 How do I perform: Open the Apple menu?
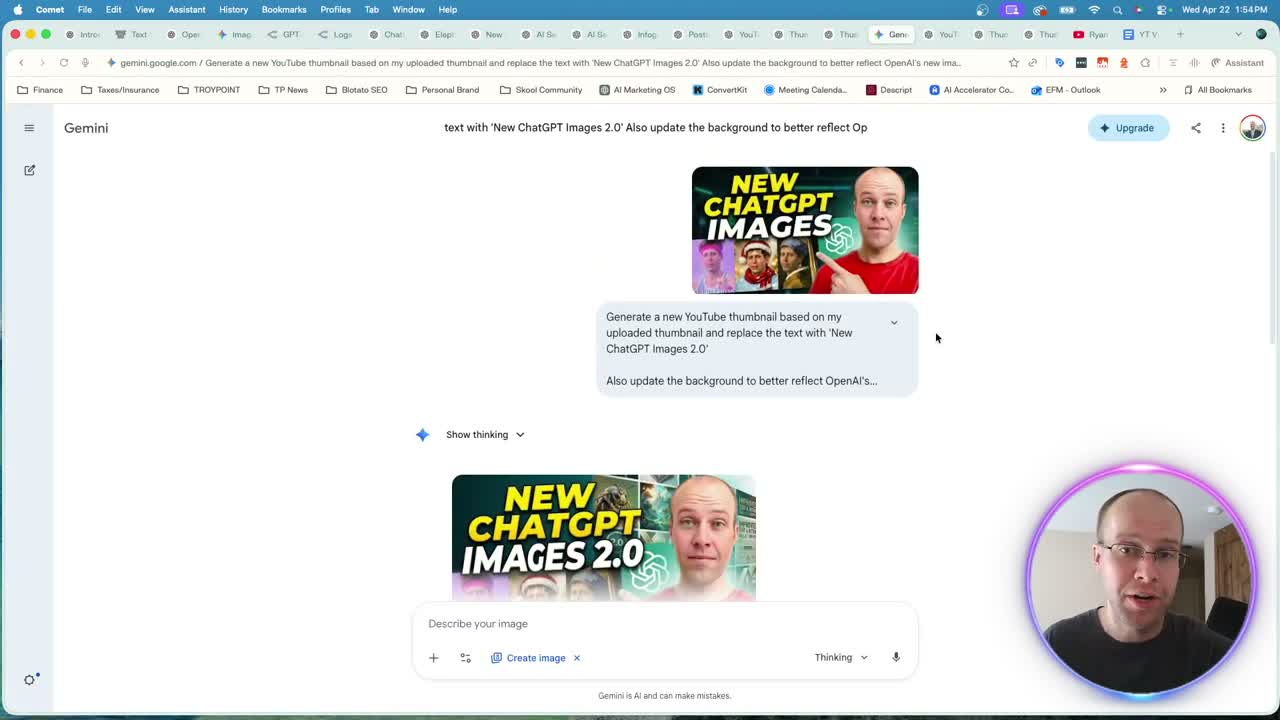(x=18, y=10)
